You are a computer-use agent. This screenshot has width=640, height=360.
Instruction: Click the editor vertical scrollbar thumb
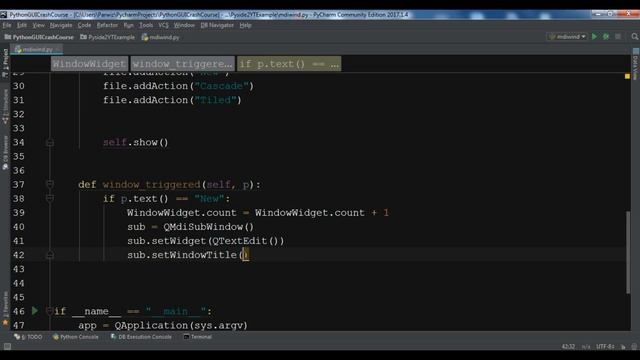pyautogui.click(x=628, y=252)
